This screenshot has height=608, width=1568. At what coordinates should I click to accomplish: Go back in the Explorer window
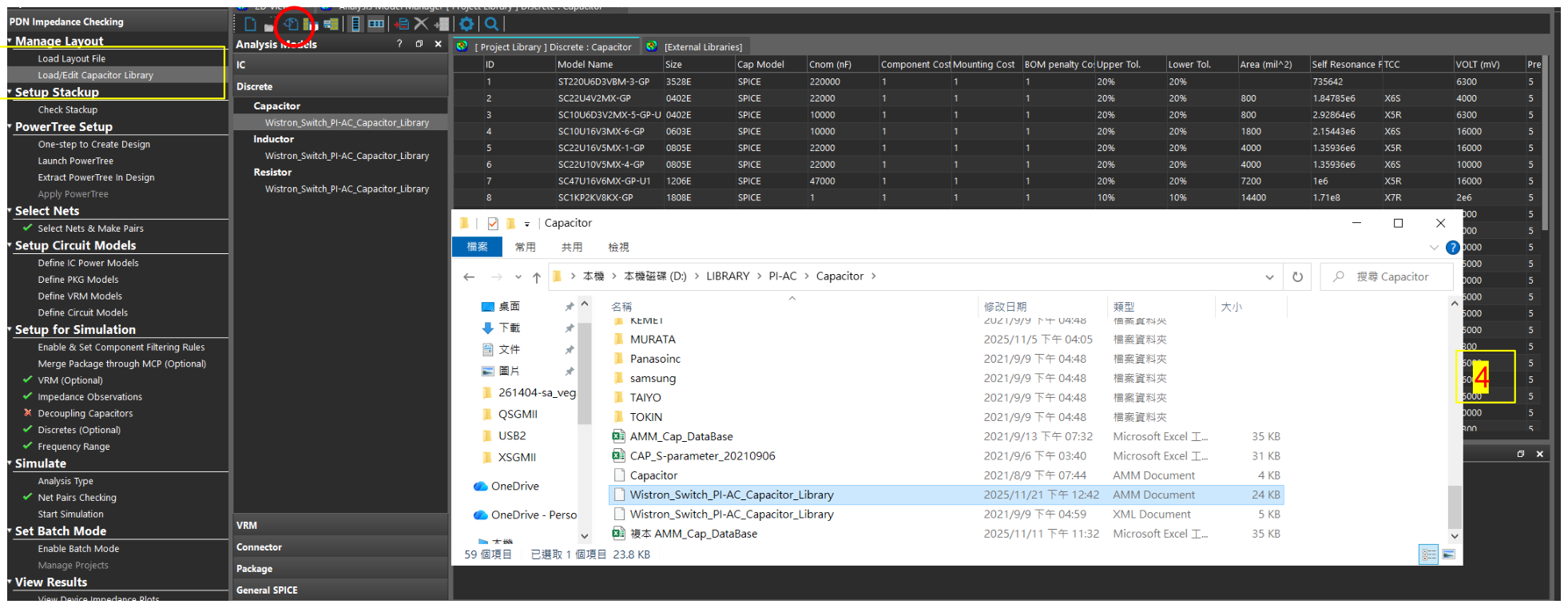click(x=469, y=276)
